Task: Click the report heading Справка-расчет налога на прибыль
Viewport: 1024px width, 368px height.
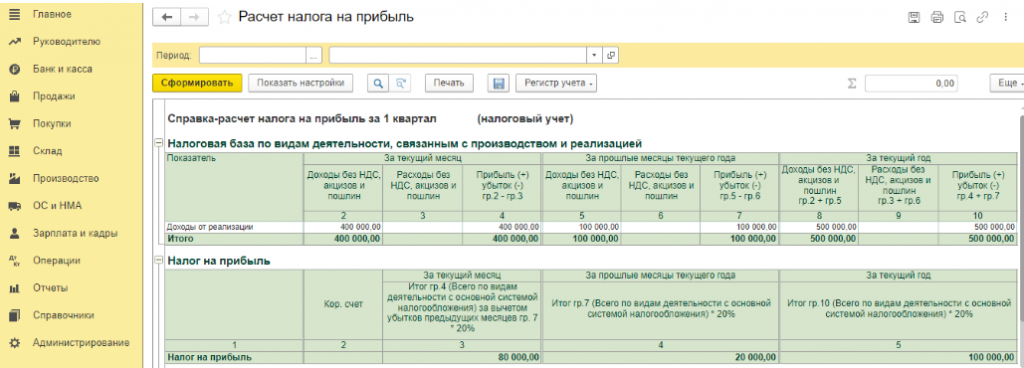Action: coord(302,119)
